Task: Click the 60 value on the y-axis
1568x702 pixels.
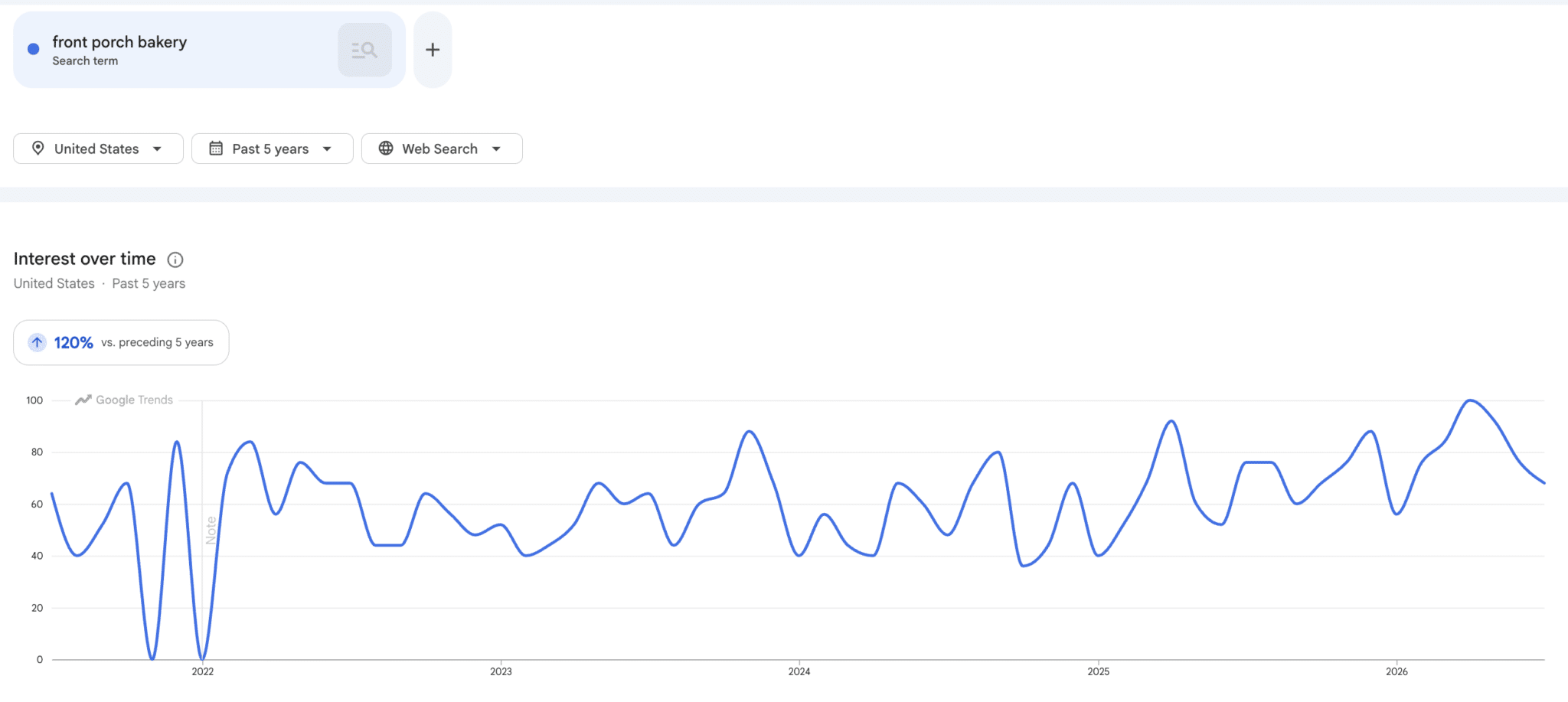Action: click(37, 504)
